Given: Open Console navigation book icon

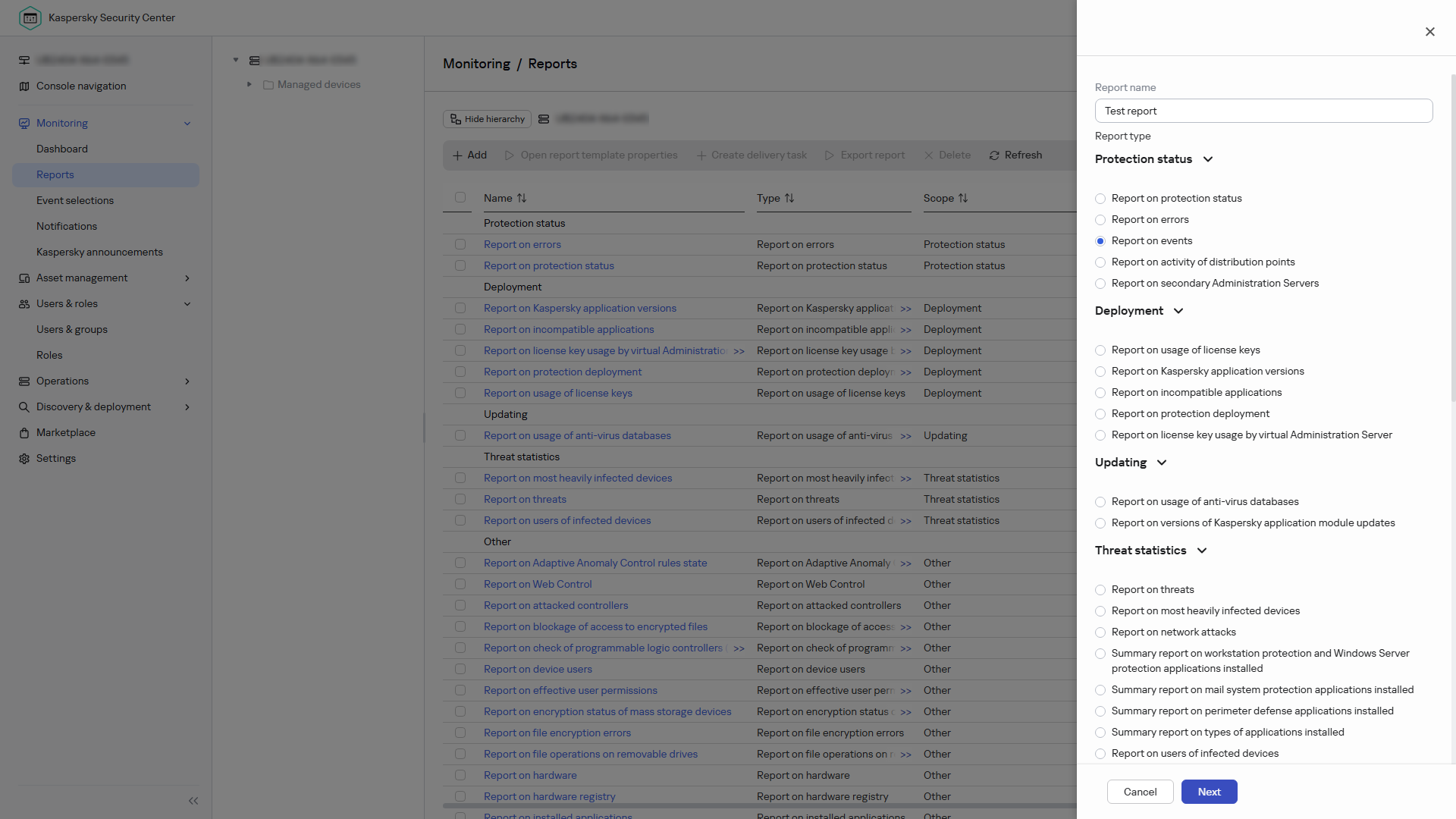Looking at the screenshot, I should (24, 86).
